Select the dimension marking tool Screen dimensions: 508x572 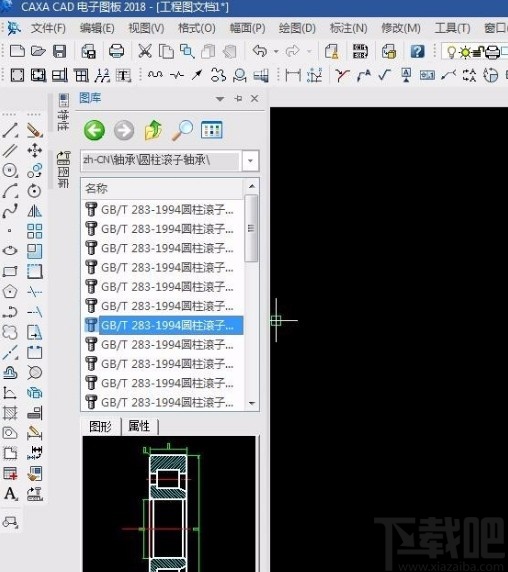point(293,76)
